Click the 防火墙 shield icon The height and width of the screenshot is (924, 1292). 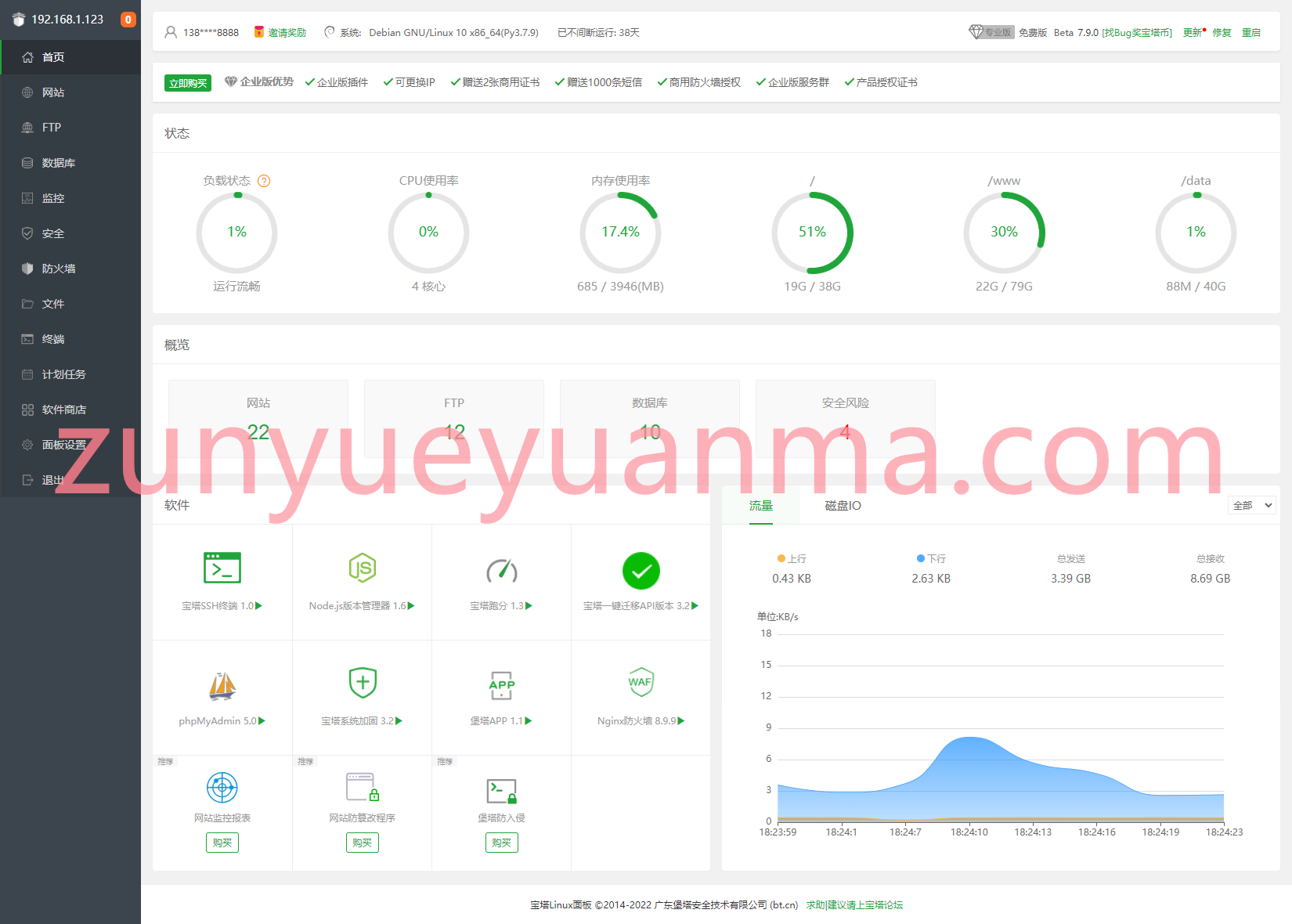27,269
